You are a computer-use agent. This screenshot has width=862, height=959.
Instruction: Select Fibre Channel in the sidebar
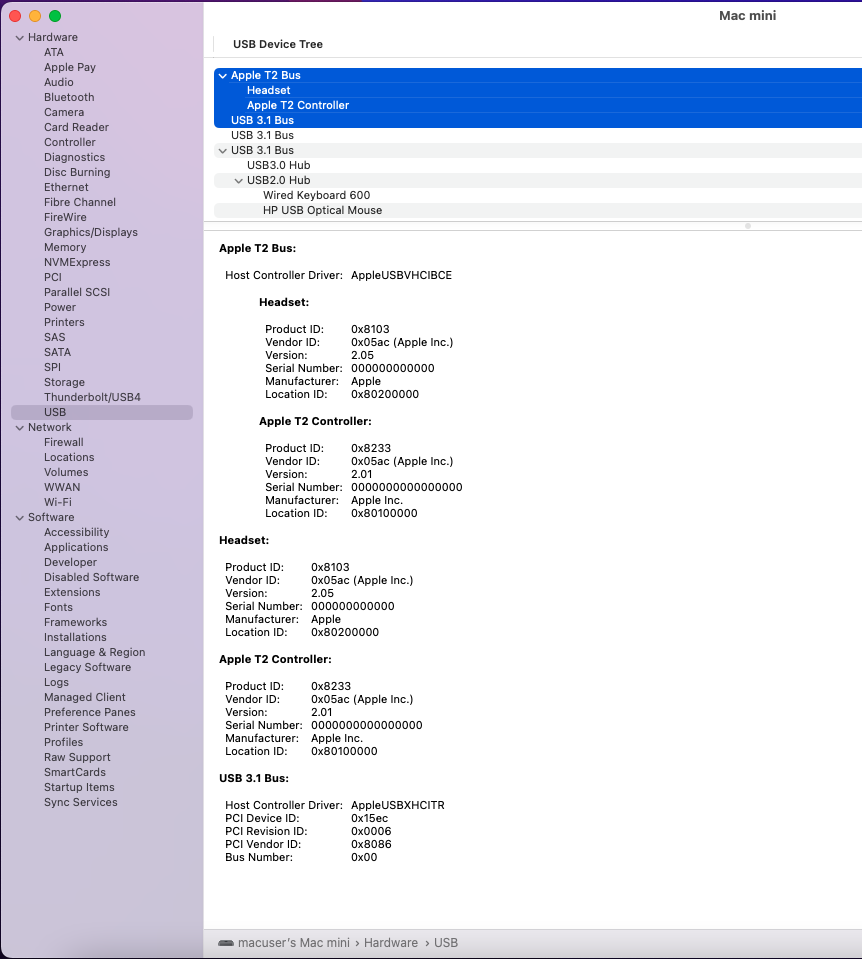tap(80, 202)
